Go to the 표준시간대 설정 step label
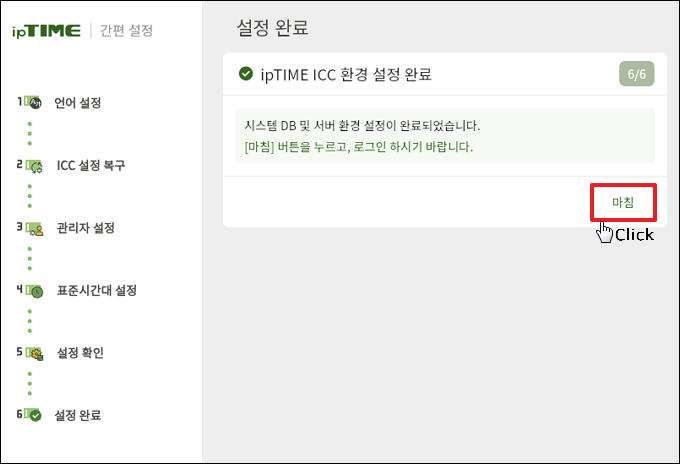The width and height of the screenshot is (680, 464). pos(96,291)
